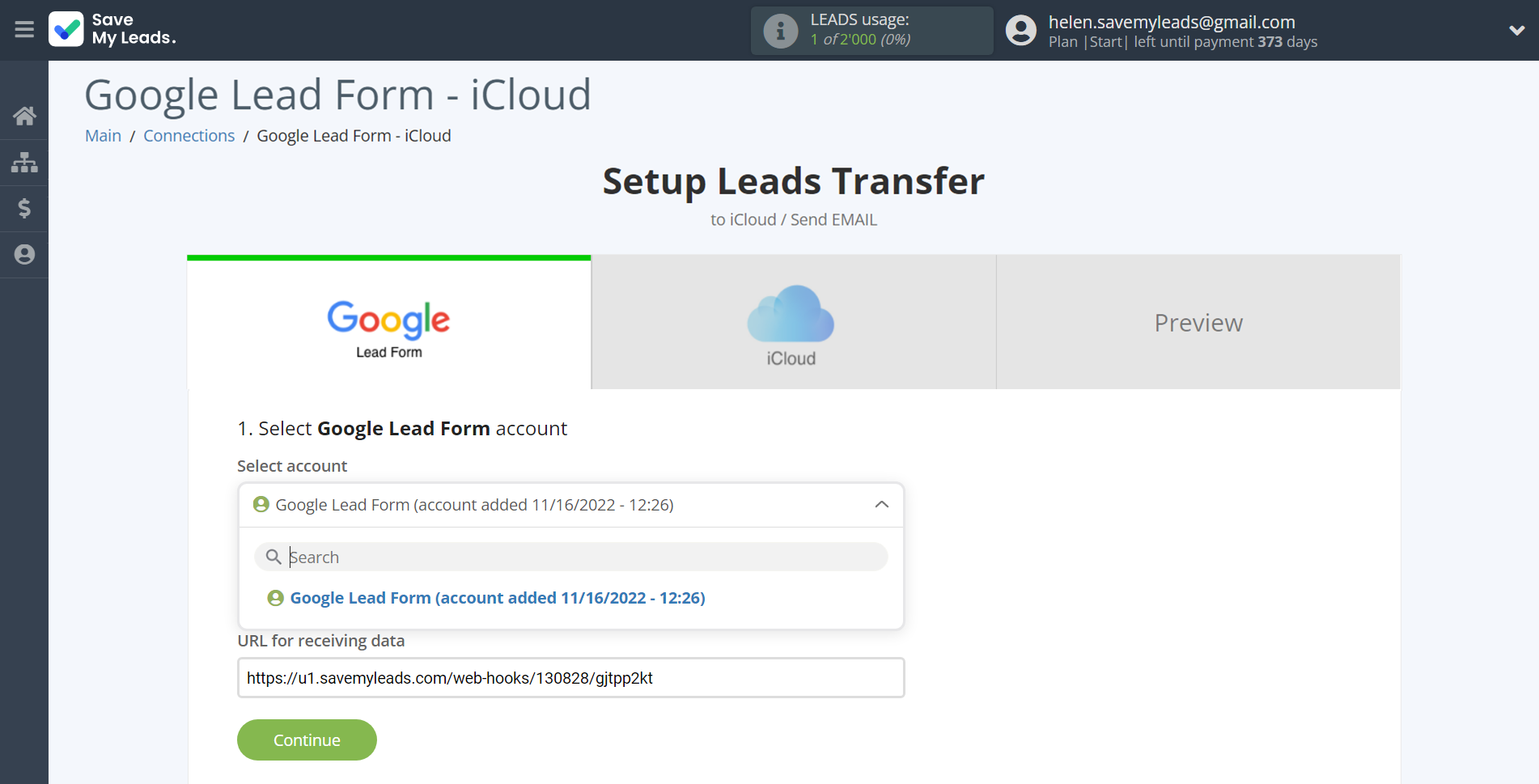Select Google Lead Form account option 11/16/2022
Viewport: 1539px width, 784px height.
486,598
